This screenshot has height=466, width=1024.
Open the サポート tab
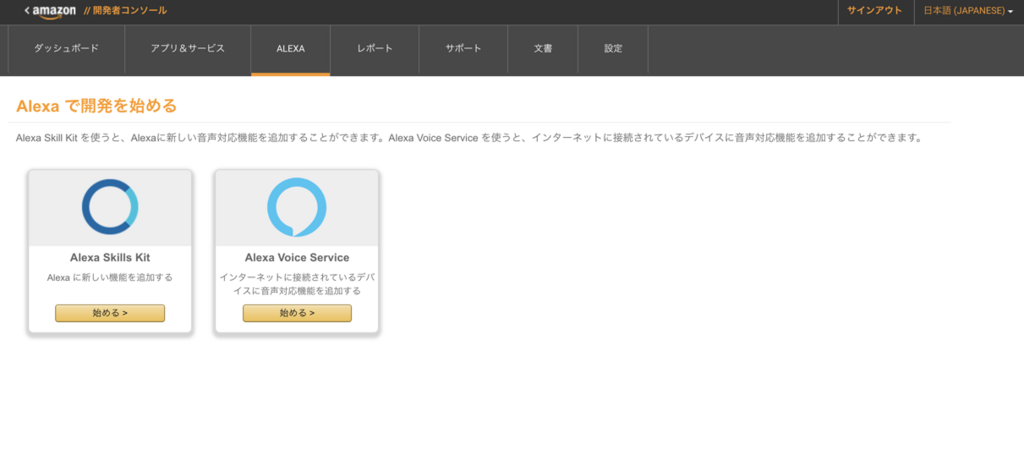[x=464, y=49]
